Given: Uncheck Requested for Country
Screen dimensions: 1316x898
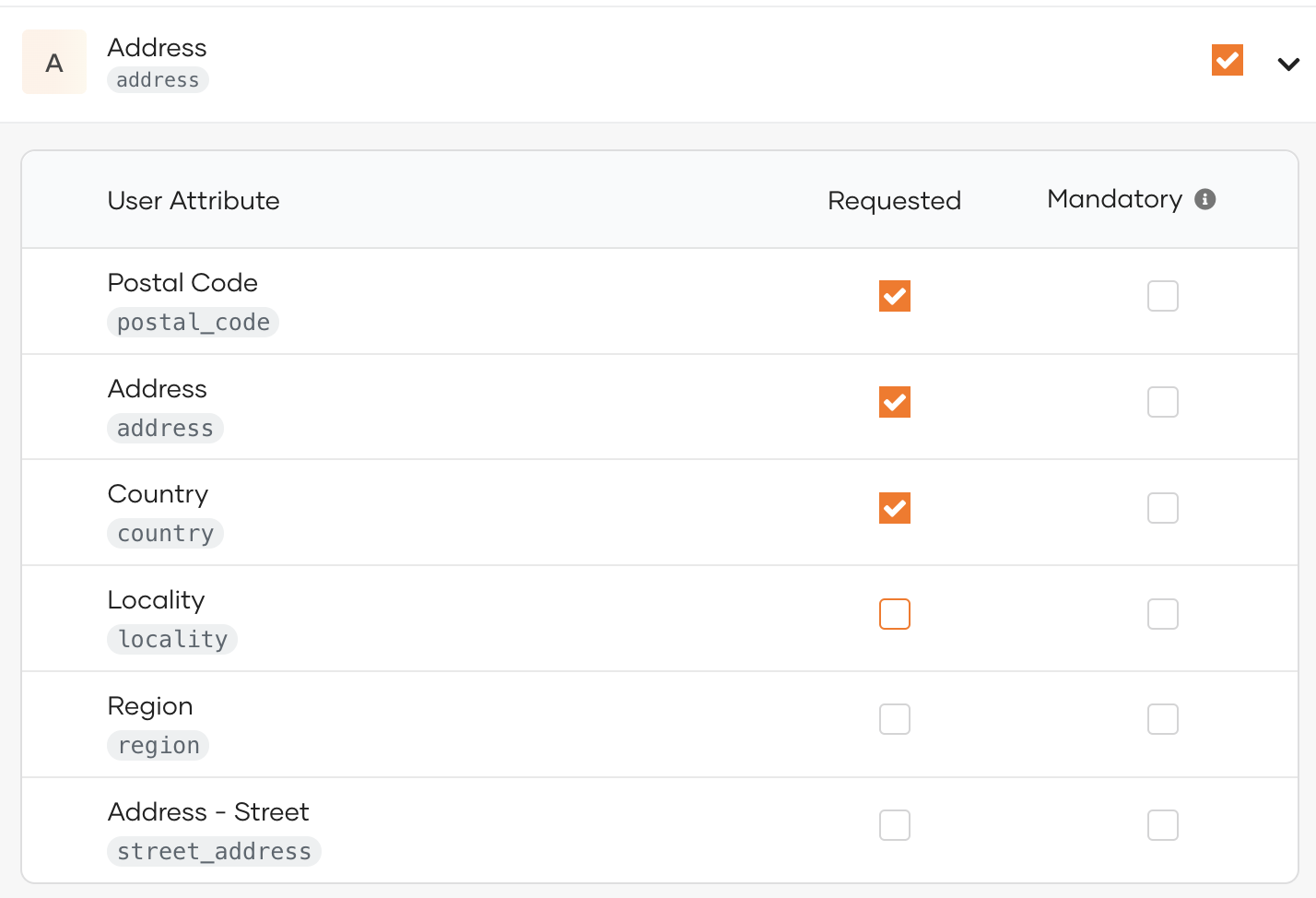Looking at the screenshot, I should 895,508.
